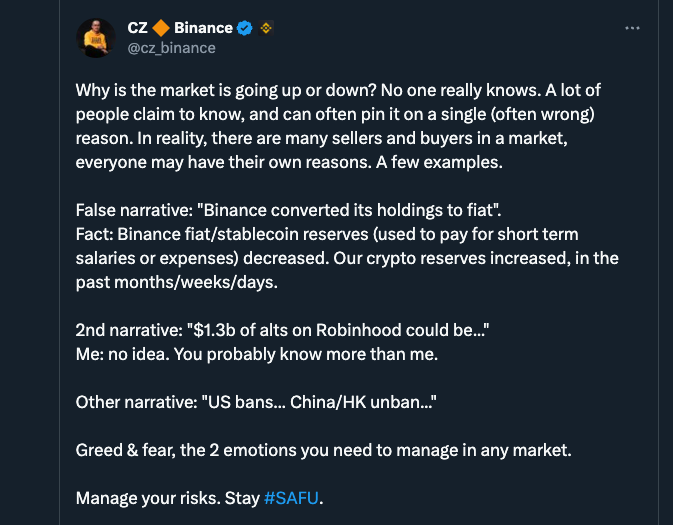The height and width of the screenshot is (525, 673).
Task: Click the 'everyone may have their own reasons' line
Action: (x=289, y=162)
